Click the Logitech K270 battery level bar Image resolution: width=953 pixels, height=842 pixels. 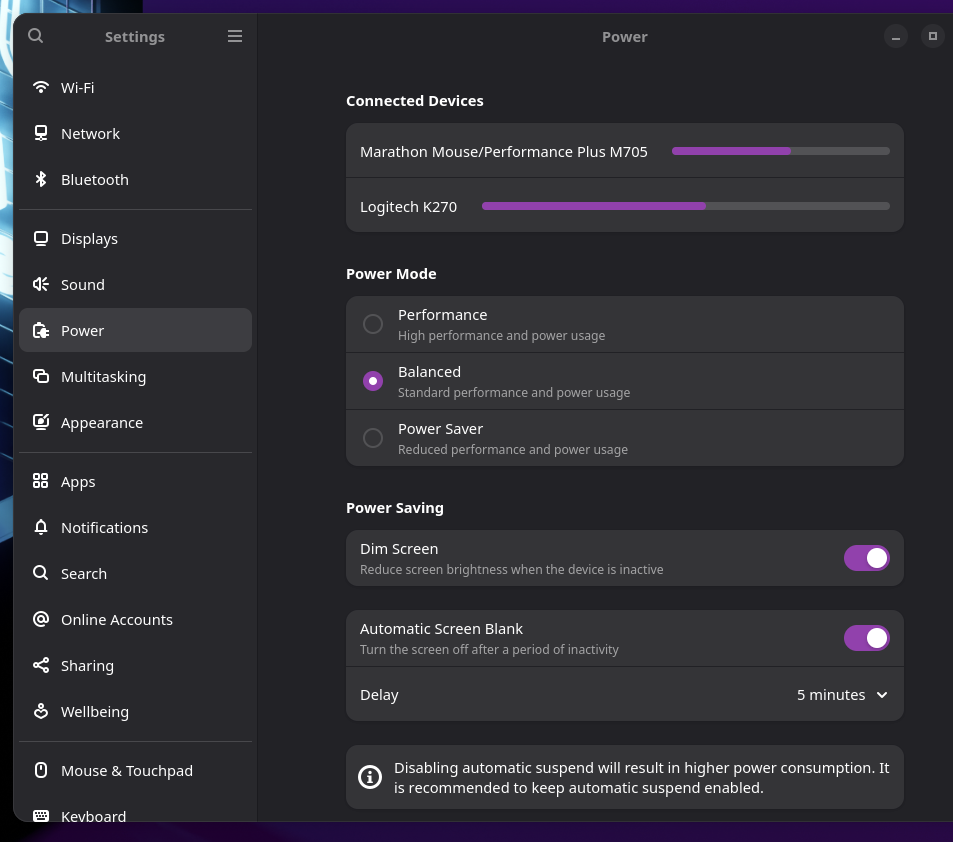(685, 206)
